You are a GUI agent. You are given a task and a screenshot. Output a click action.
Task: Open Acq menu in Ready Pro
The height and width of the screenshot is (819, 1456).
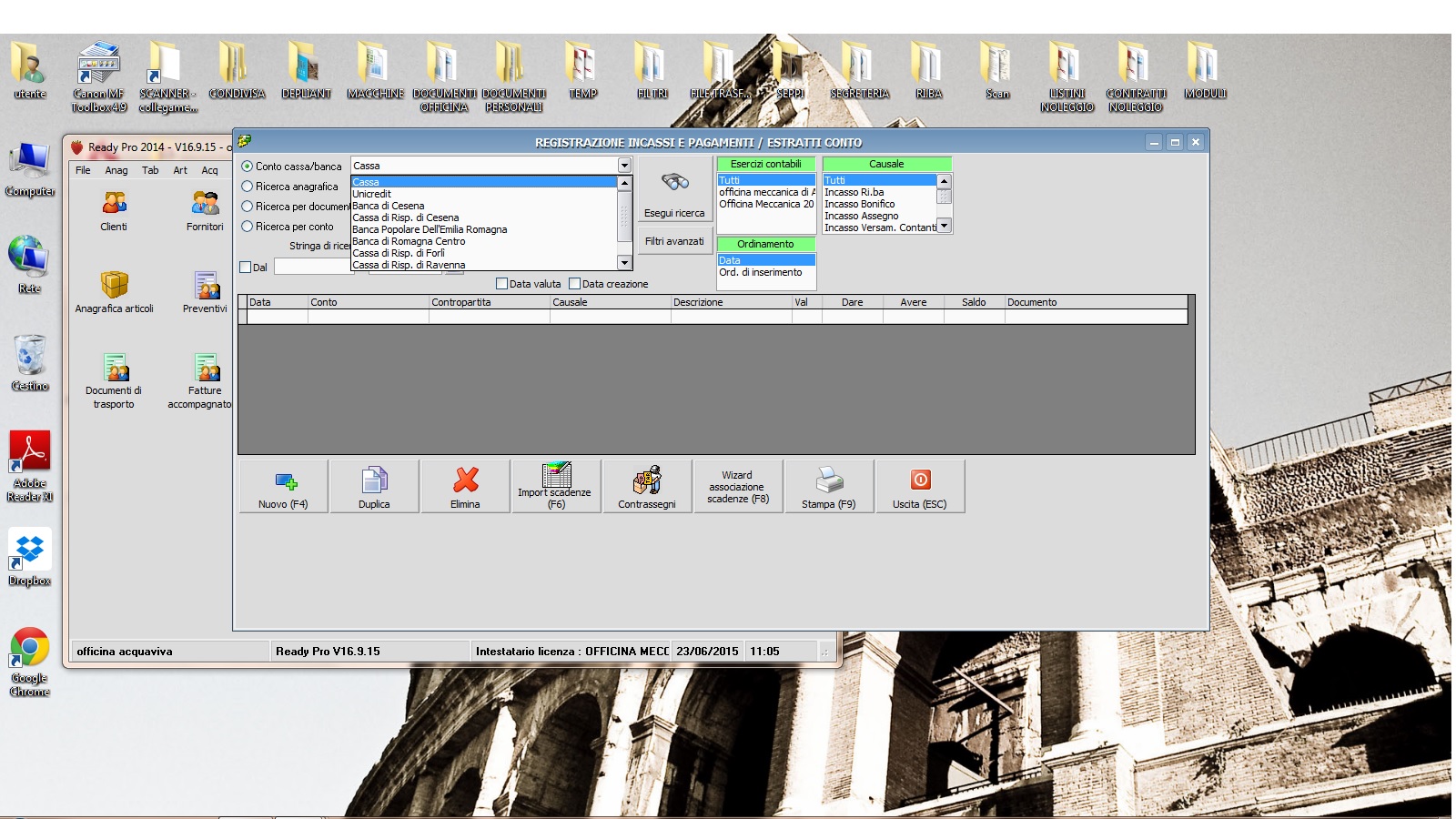pyautogui.click(x=210, y=170)
